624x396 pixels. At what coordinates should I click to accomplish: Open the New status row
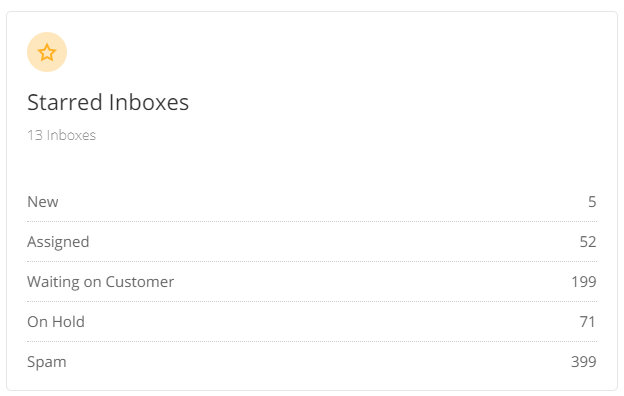click(x=312, y=202)
